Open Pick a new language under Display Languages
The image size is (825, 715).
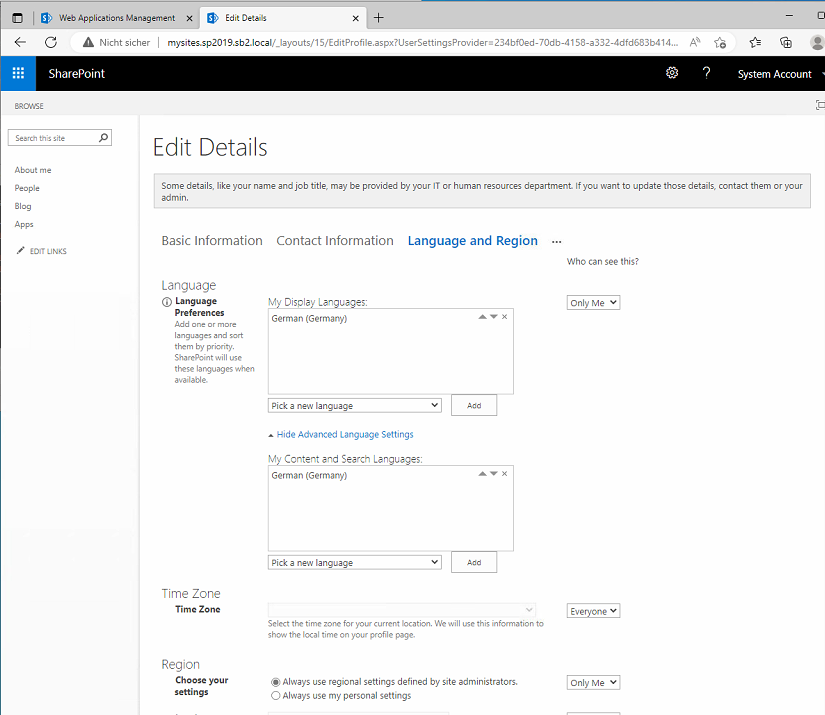355,406
